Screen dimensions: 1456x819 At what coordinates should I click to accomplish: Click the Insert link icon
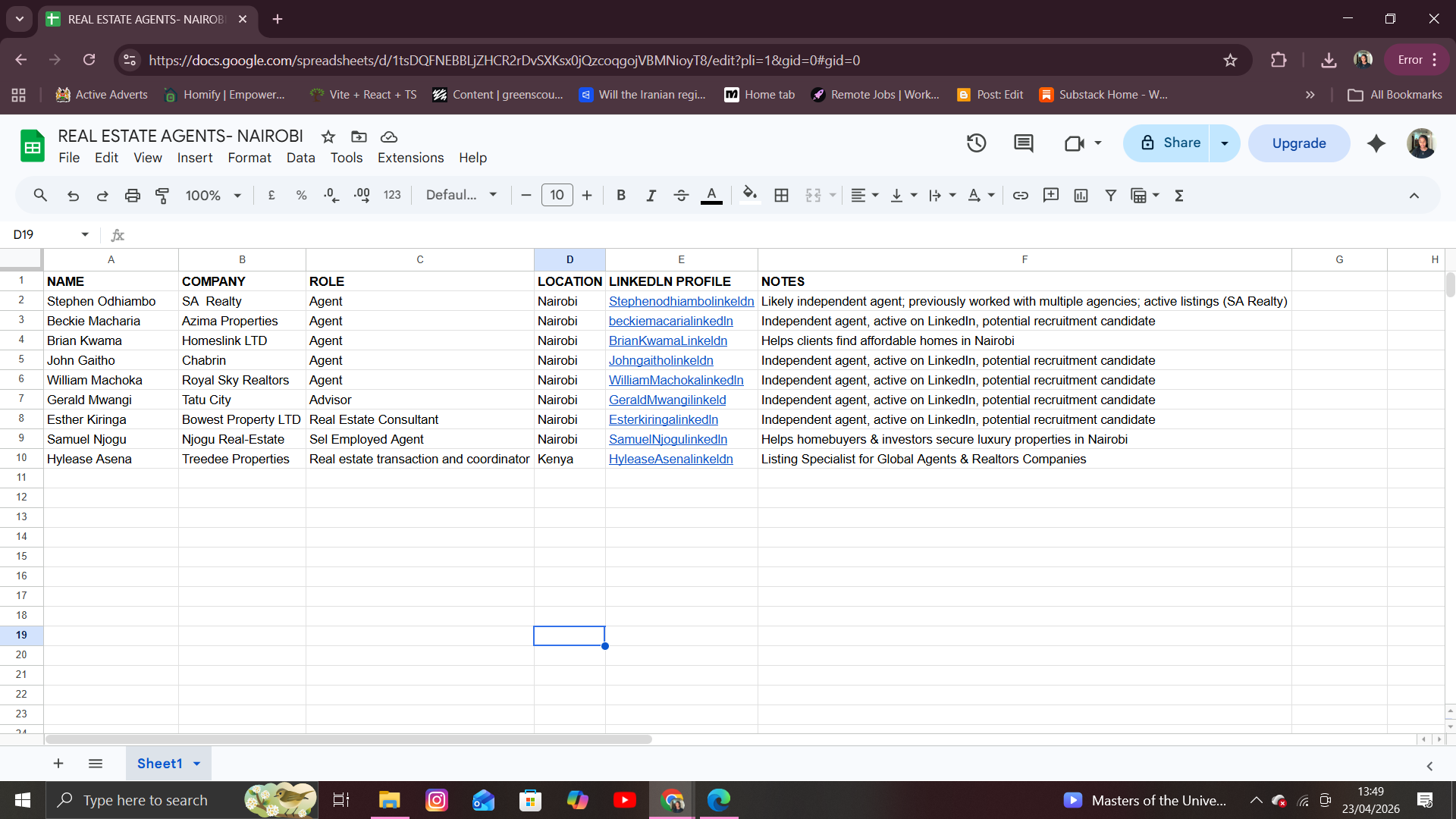[x=1021, y=196]
